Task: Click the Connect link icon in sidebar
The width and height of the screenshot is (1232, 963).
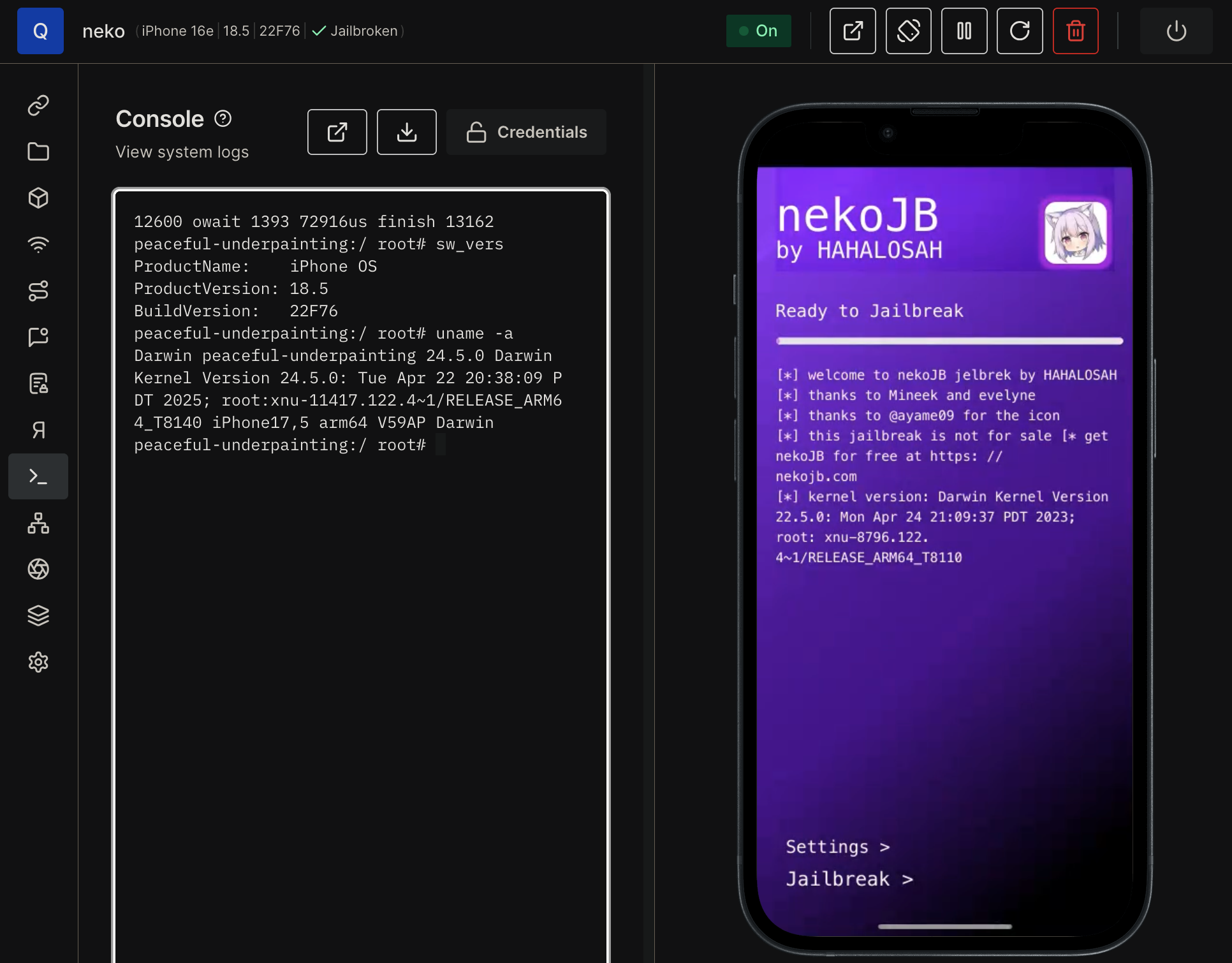Action: coord(38,105)
